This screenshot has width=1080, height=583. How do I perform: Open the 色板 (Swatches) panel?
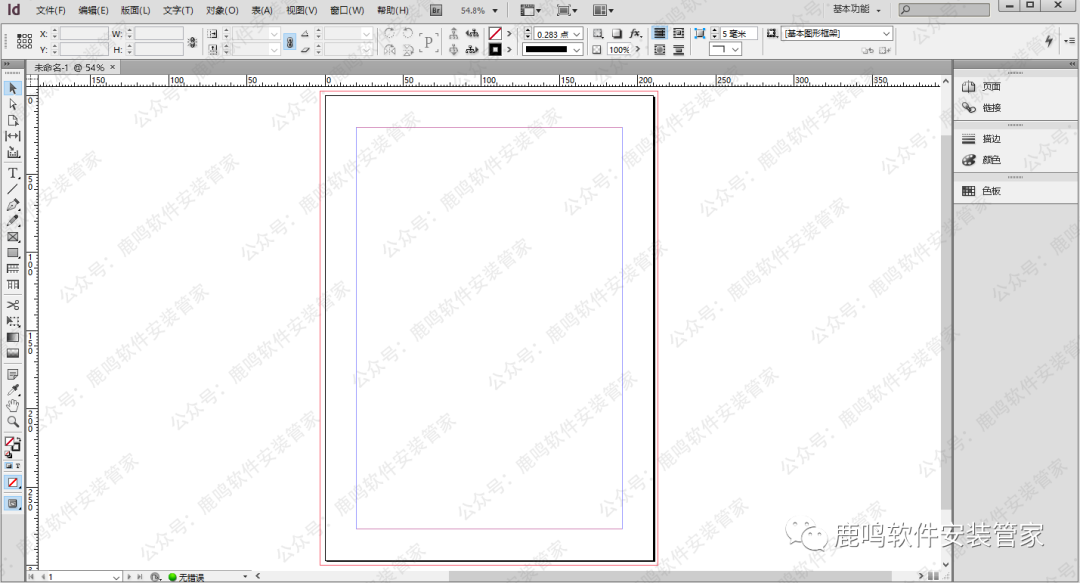tap(990, 190)
